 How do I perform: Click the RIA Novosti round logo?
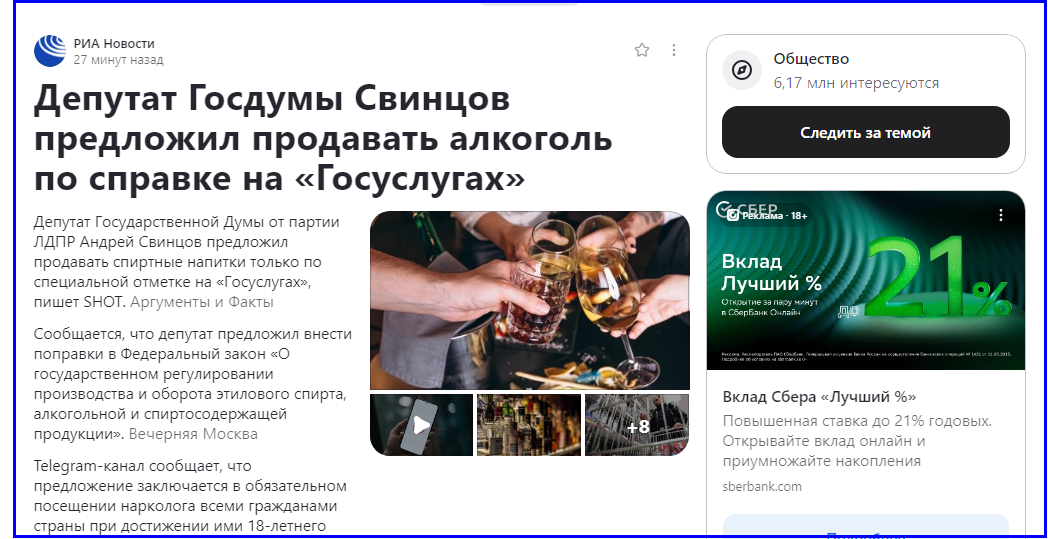(50, 51)
